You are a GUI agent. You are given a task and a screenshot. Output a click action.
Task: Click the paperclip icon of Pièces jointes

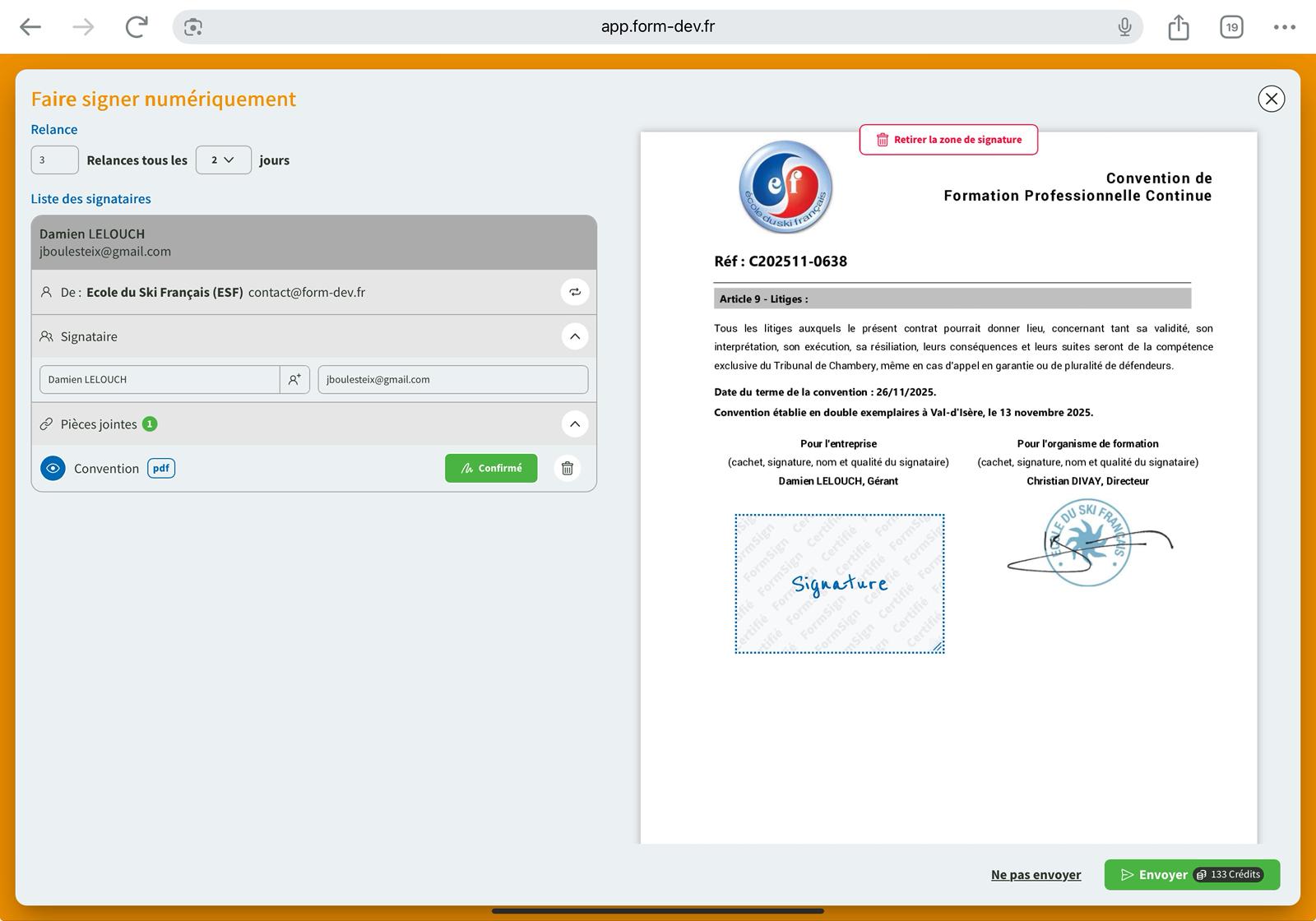(45, 423)
